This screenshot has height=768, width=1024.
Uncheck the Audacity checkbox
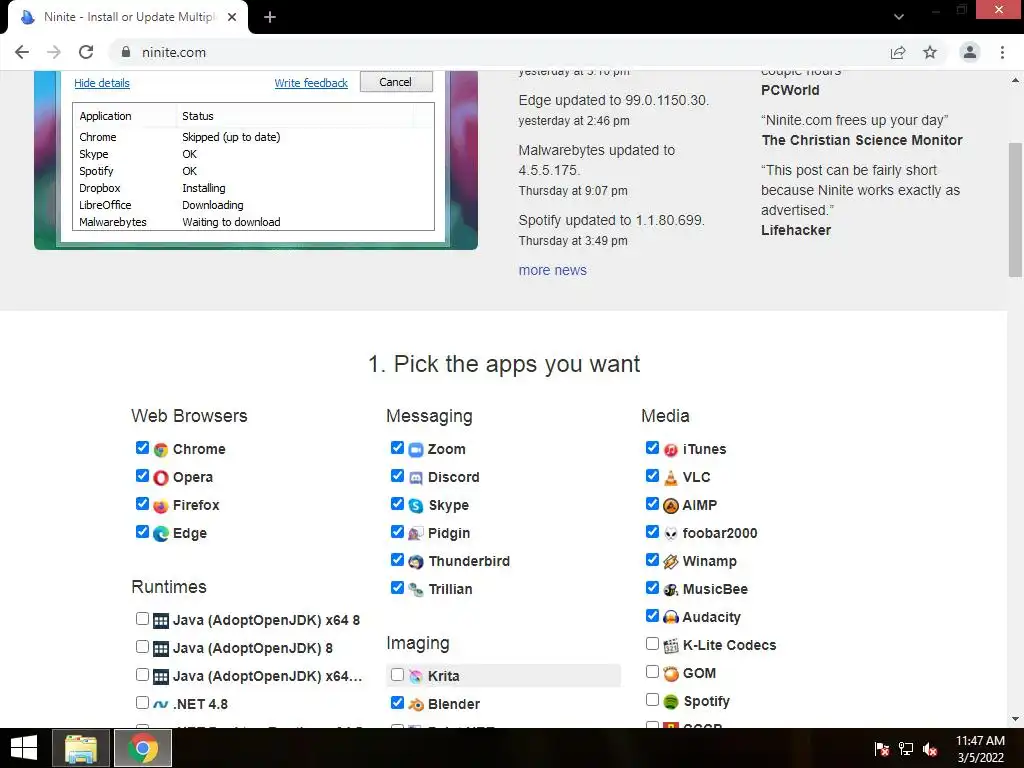coord(652,615)
